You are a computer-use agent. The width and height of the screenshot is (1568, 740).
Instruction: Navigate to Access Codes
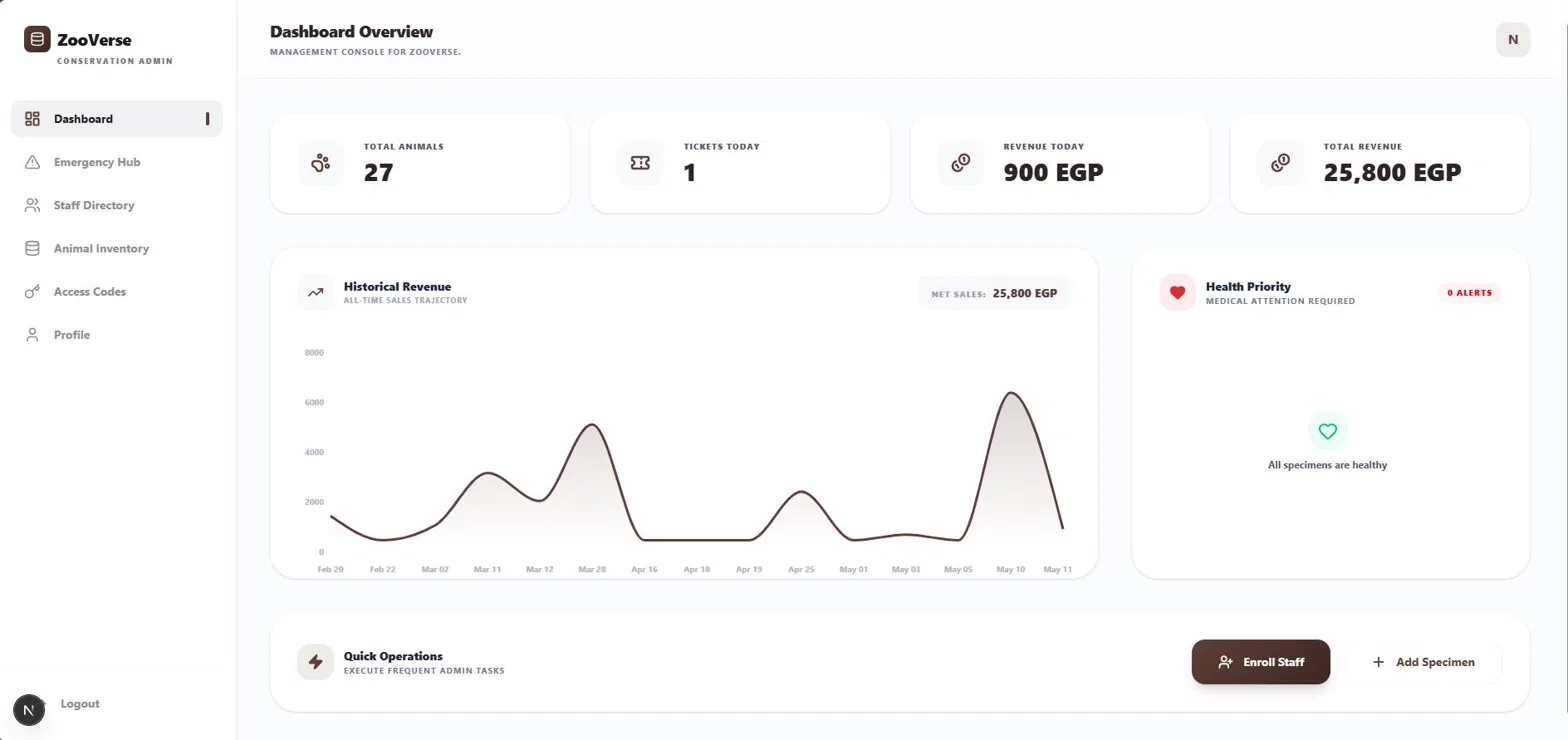[117, 292]
